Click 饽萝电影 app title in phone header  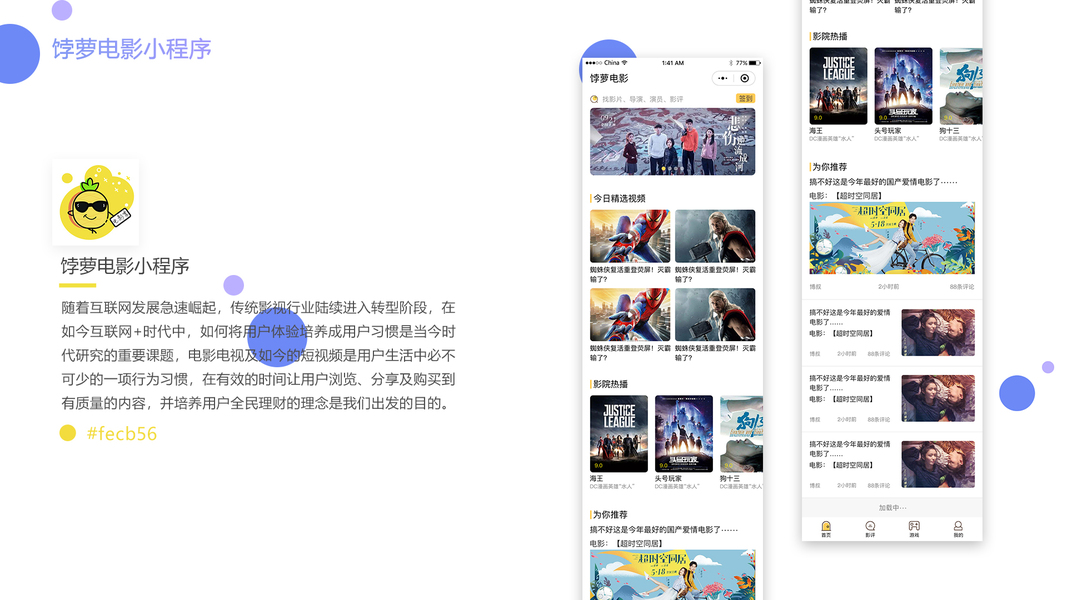click(x=609, y=78)
